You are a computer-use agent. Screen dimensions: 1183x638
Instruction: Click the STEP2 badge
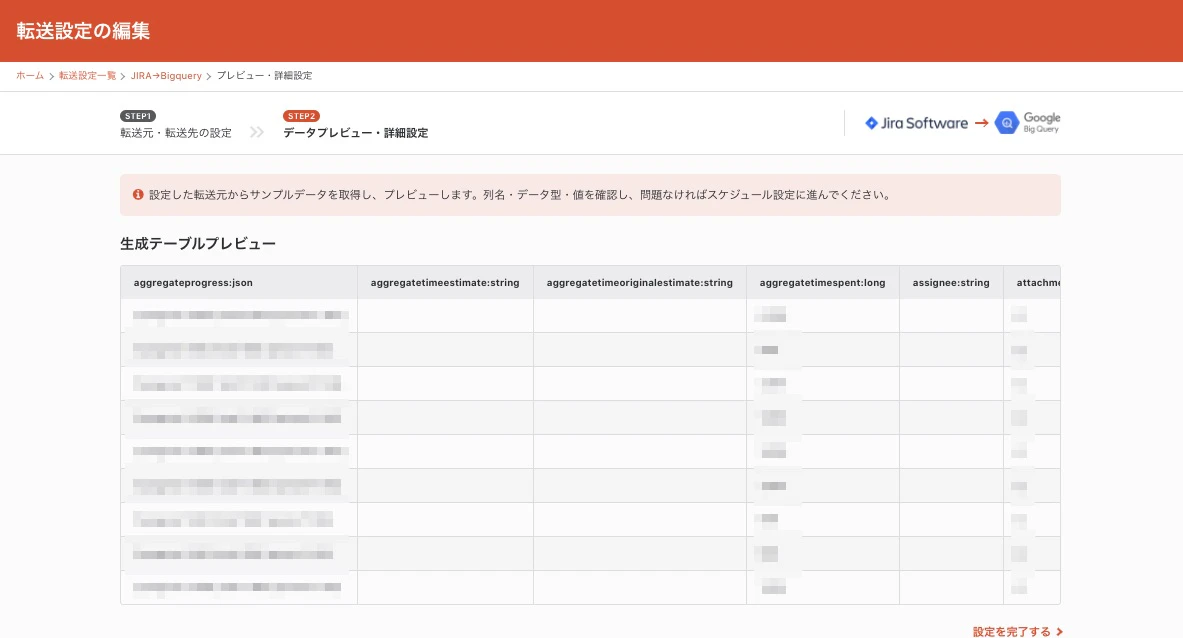point(301,116)
